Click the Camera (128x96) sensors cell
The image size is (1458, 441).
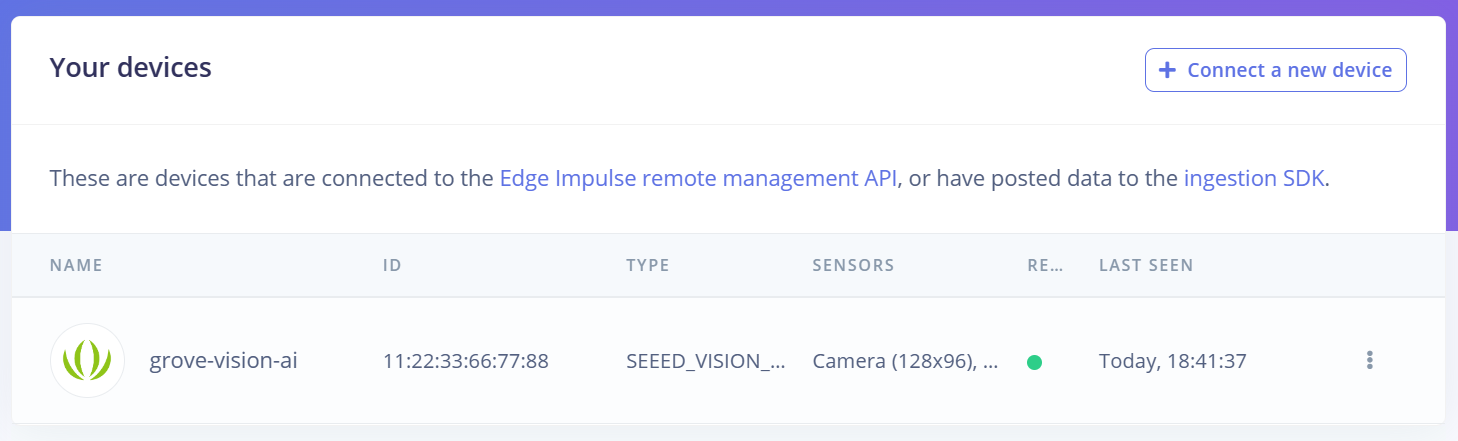(904, 361)
